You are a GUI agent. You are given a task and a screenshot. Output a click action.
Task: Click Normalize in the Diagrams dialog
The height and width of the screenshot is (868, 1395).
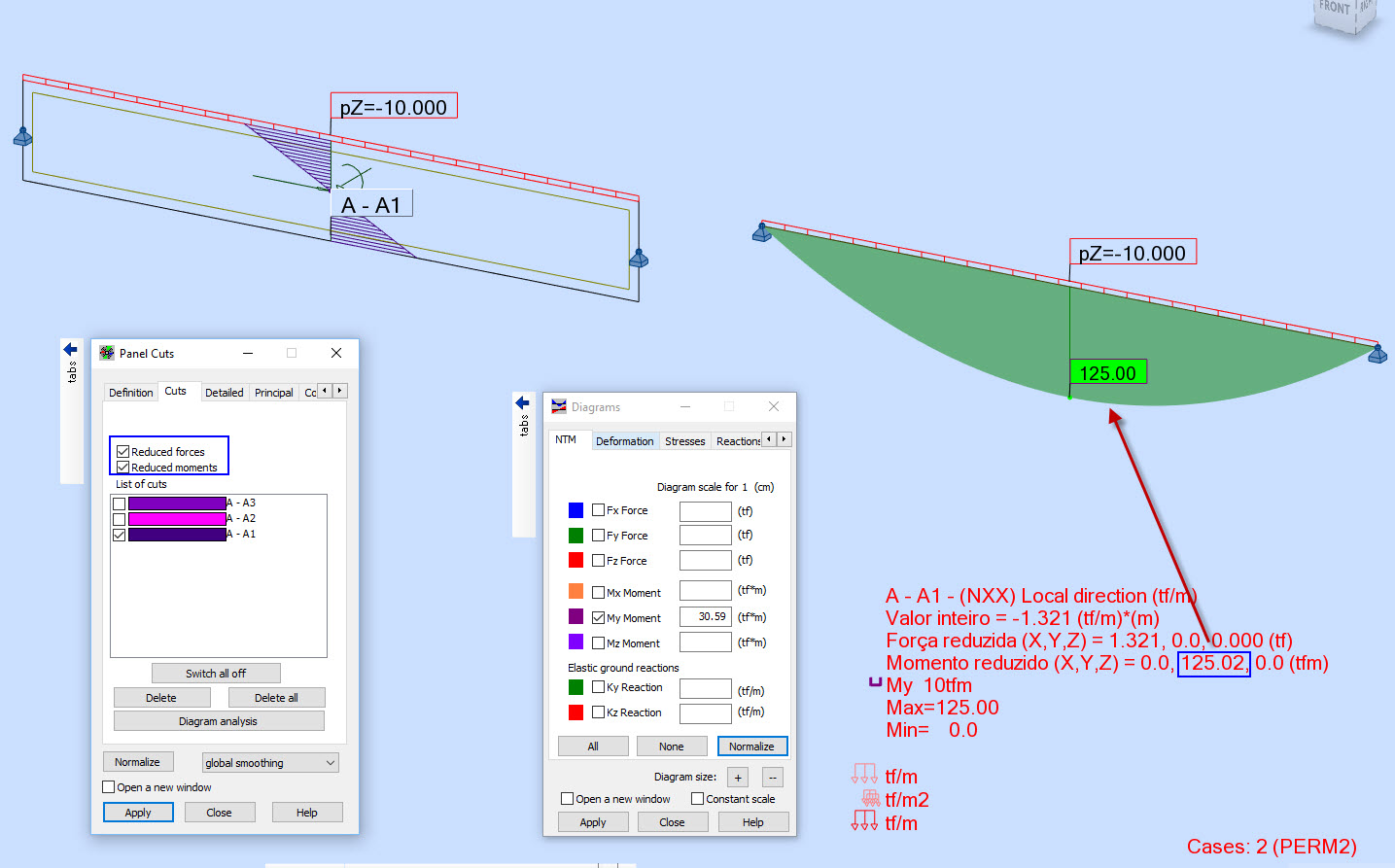tap(752, 746)
